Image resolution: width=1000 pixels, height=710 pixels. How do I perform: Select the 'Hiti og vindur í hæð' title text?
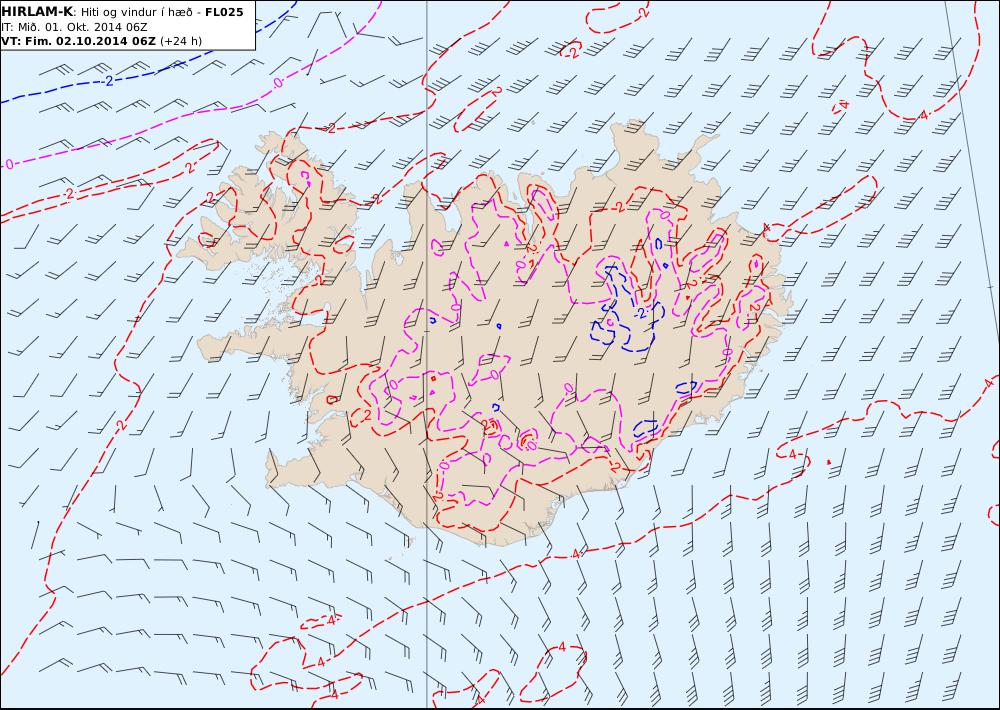tap(136, 12)
